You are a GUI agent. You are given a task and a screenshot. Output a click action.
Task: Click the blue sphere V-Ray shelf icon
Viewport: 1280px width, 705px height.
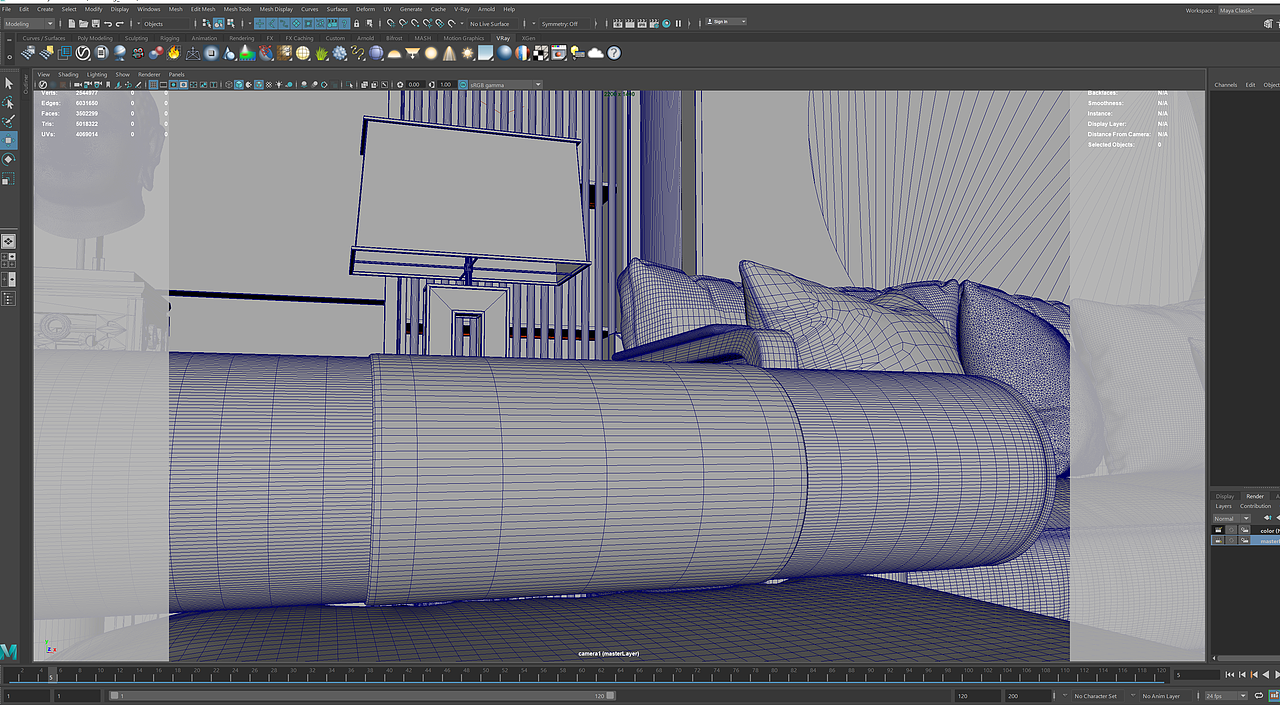pos(504,52)
